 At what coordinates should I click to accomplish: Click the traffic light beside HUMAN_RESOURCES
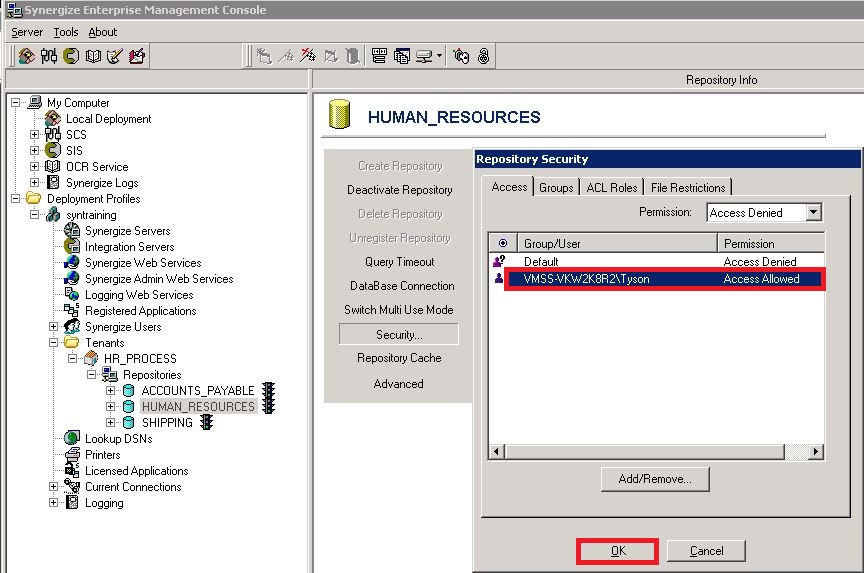click(268, 406)
